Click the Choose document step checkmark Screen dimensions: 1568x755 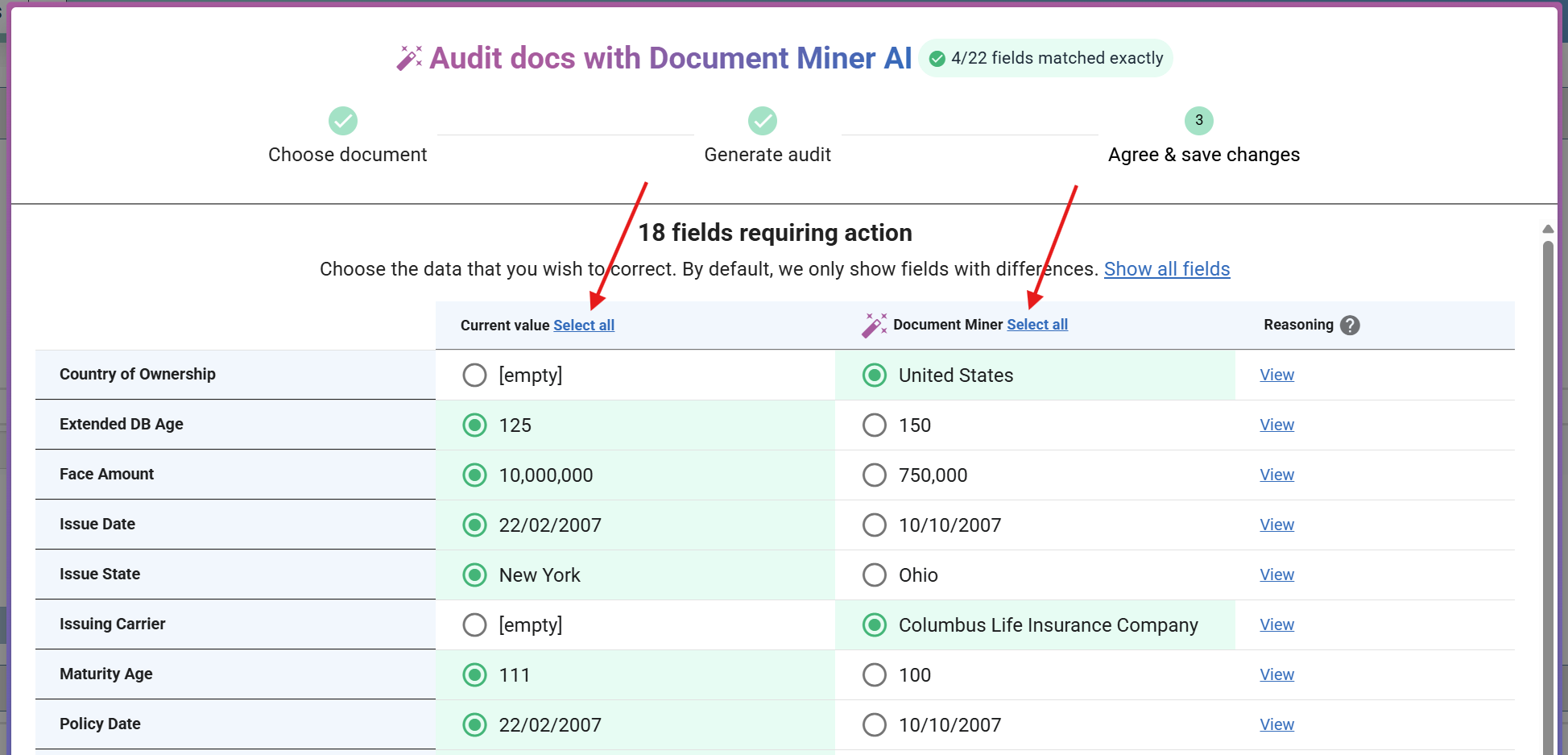coord(343,121)
